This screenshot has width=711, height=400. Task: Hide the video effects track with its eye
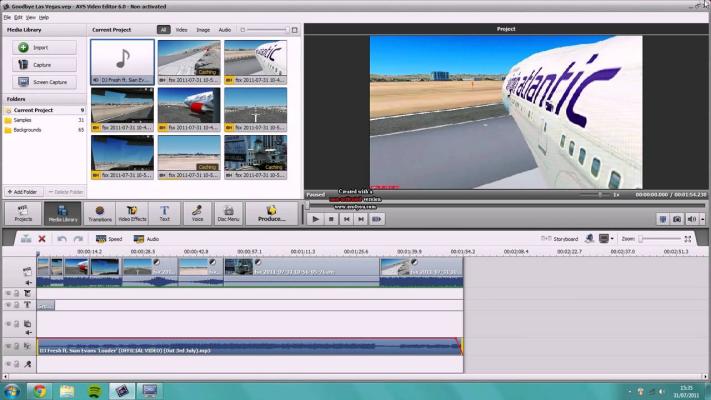(x=8, y=293)
